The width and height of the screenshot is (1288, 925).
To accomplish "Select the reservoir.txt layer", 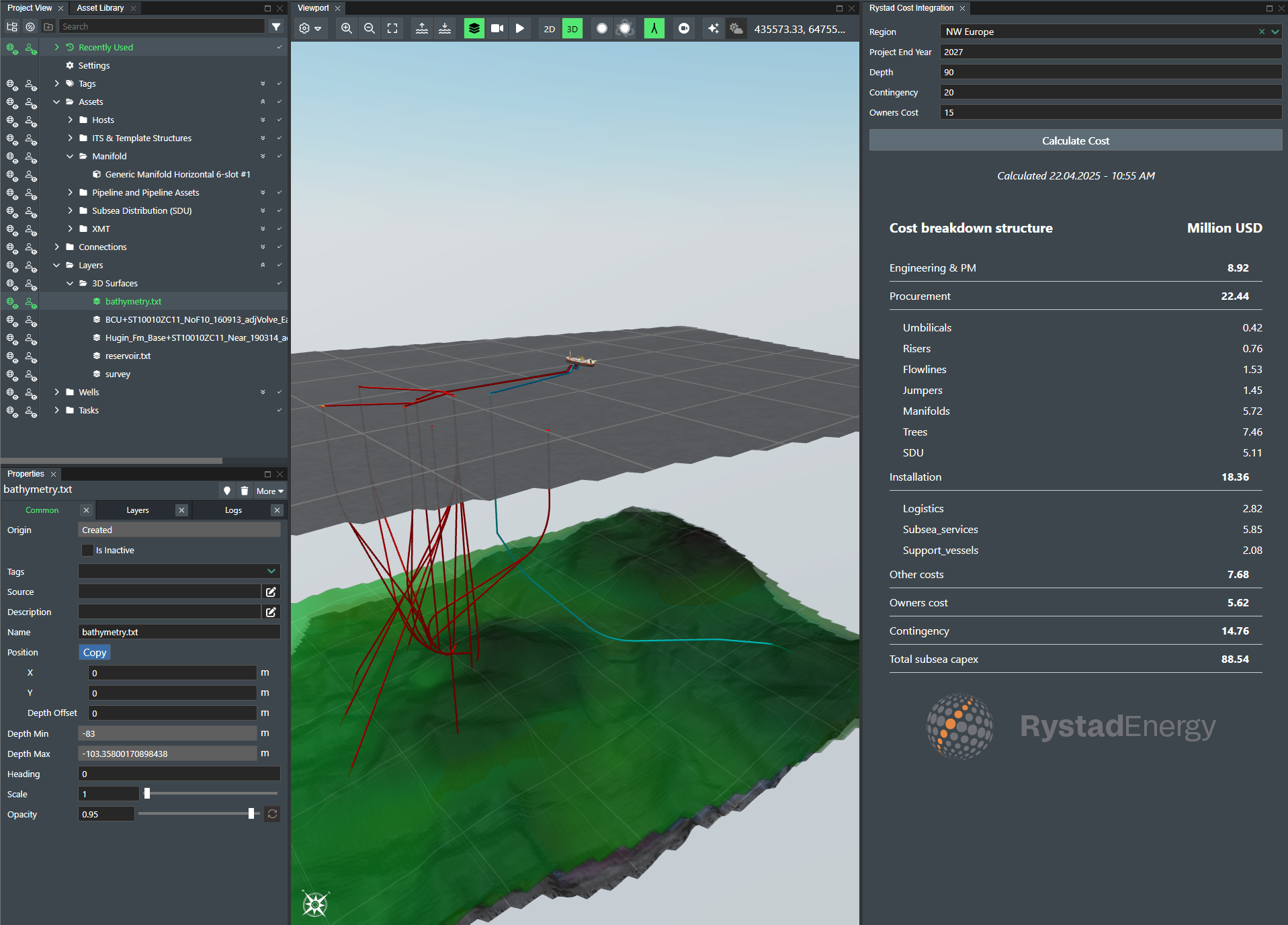I will coord(128,356).
